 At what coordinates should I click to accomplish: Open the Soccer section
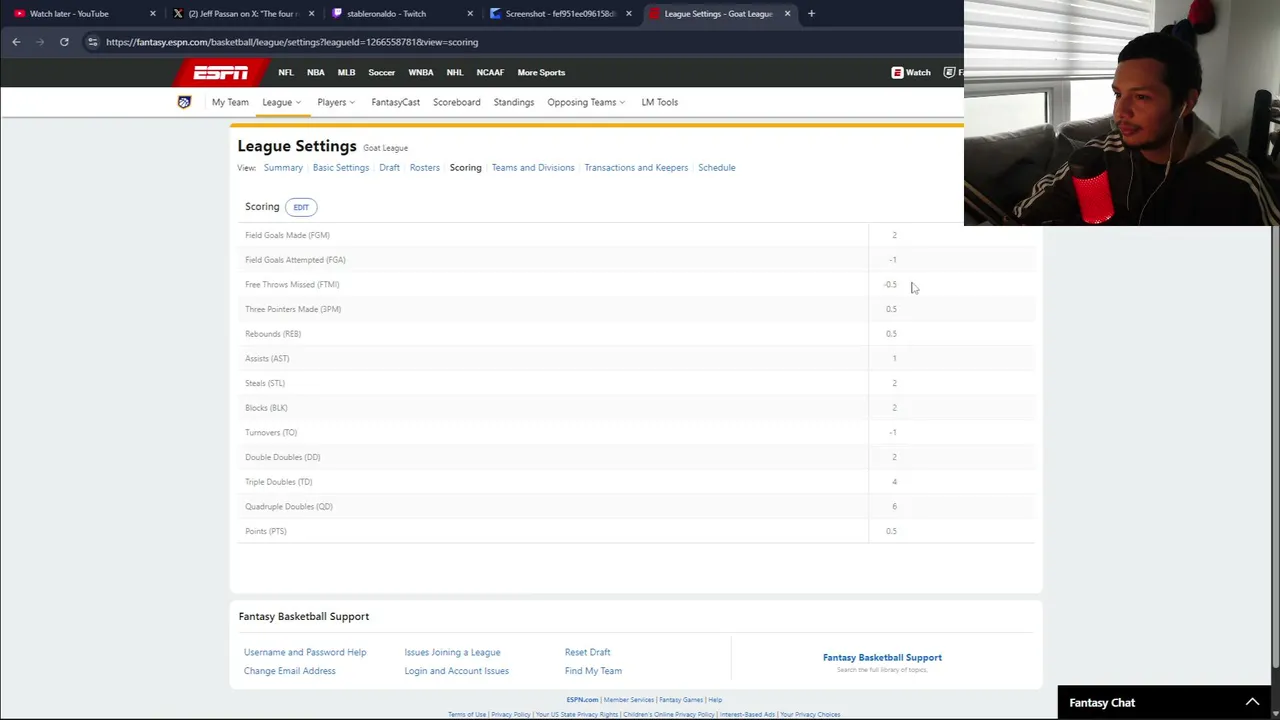pos(381,72)
